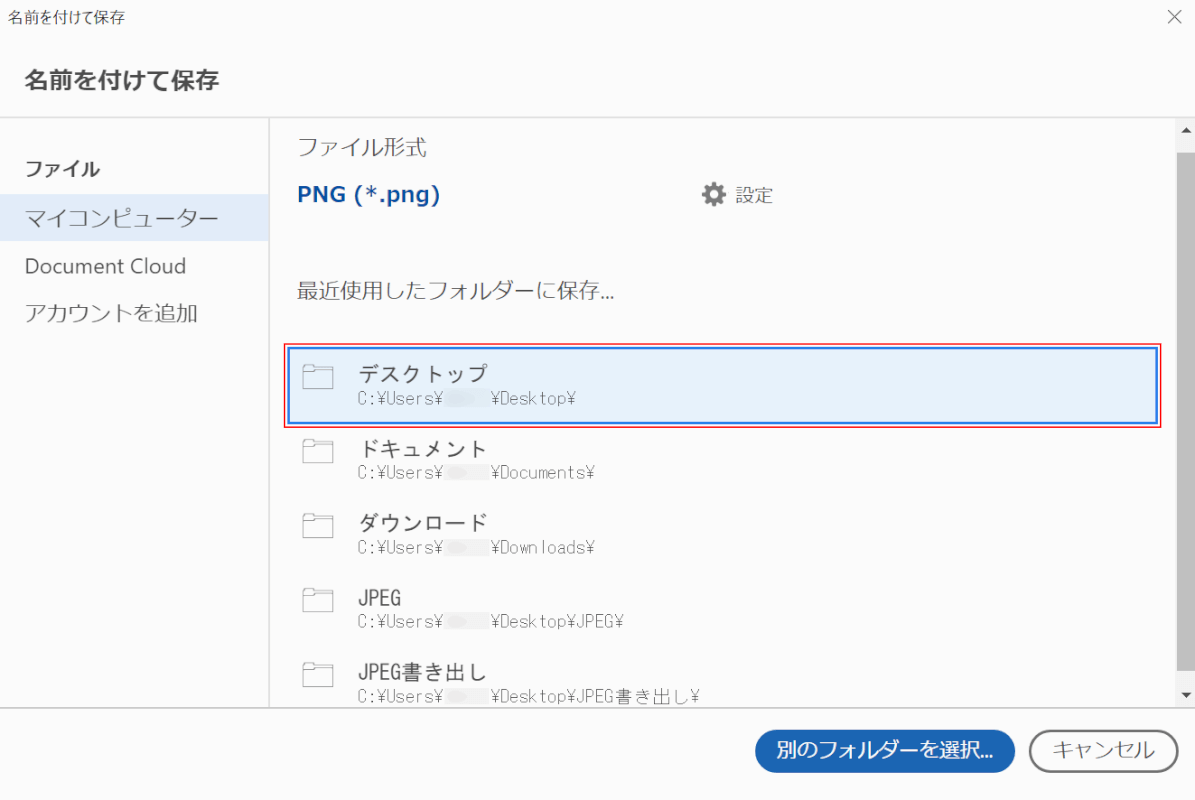Click the JPEG書き出し folder icon
This screenshot has width=1195, height=800.
click(x=318, y=675)
